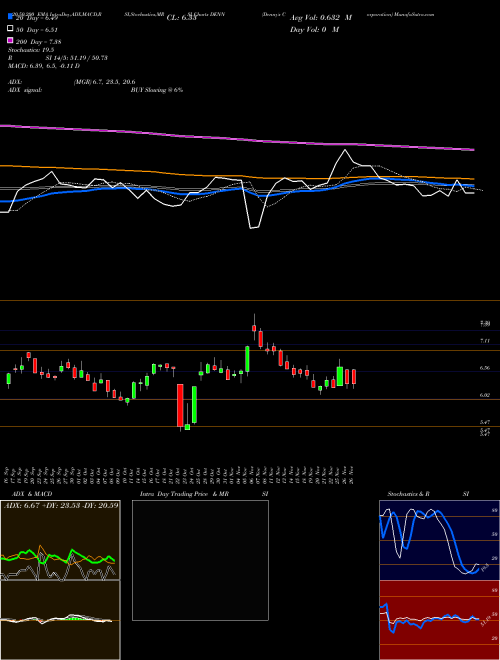The height and width of the screenshot is (660, 500).
Task: Click the 7.11 price axis label
Action: point(485,341)
